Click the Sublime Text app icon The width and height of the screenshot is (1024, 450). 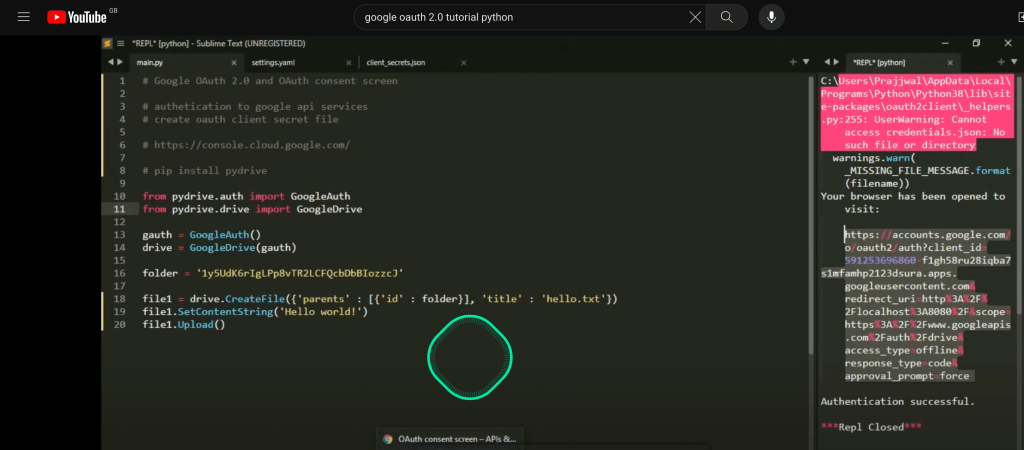[107, 43]
